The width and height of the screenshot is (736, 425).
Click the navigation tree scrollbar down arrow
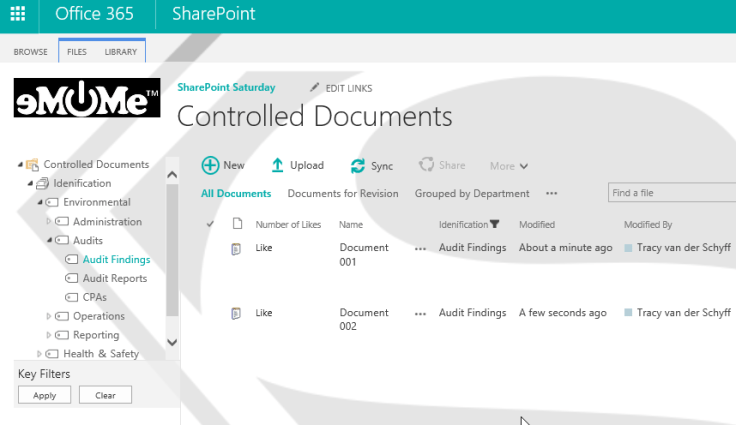[x=171, y=342]
